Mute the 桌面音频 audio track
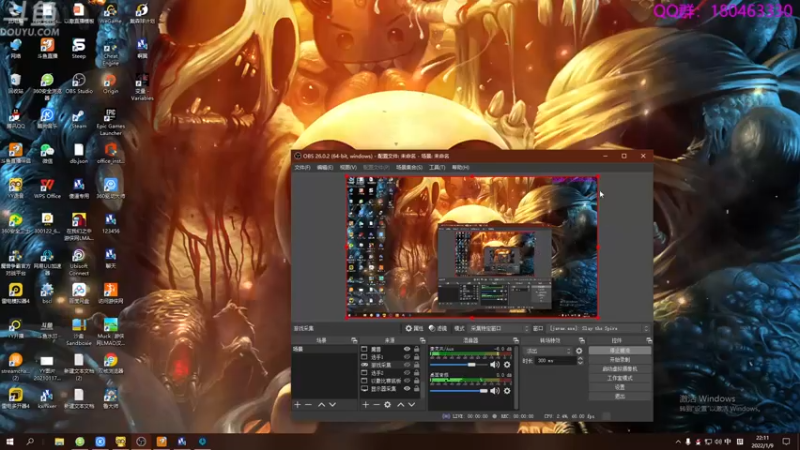This screenshot has width=800, height=450. (x=494, y=391)
